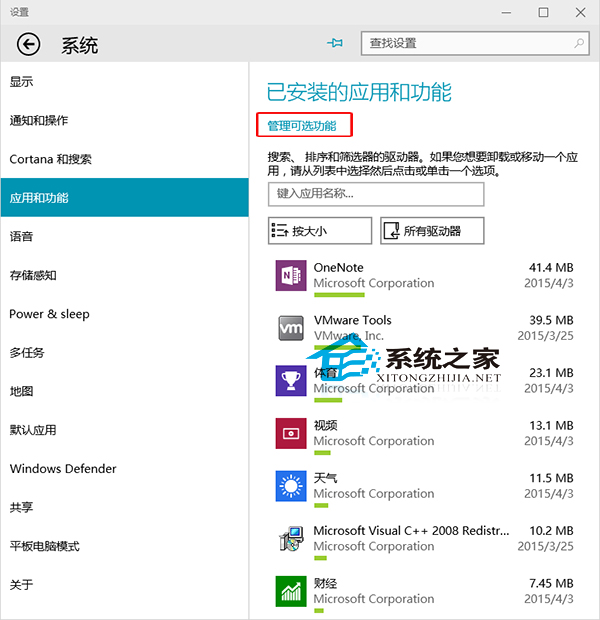The height and width of the screenshot is (620, 600).
Task: Pin the settings page with pin icon
Action: [335, 43]
